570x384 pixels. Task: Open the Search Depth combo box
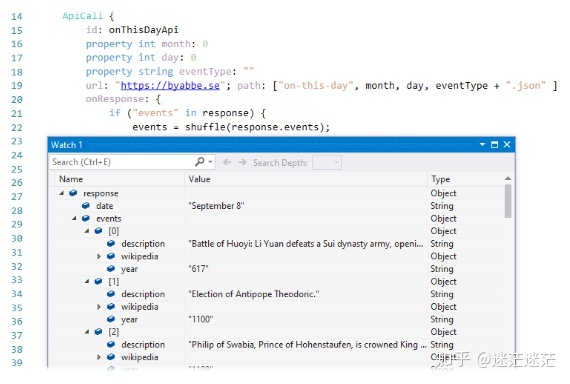coord(327,163)
